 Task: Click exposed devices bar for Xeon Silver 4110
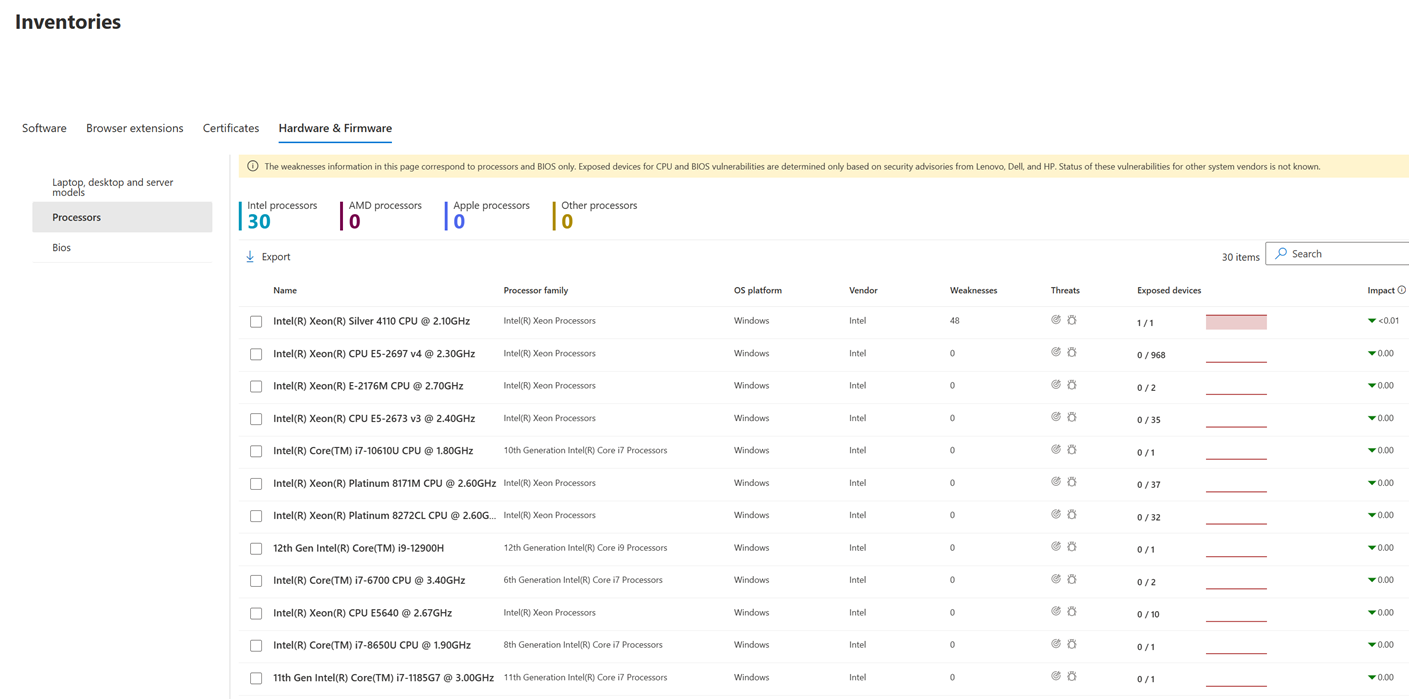coord(1236,322)
